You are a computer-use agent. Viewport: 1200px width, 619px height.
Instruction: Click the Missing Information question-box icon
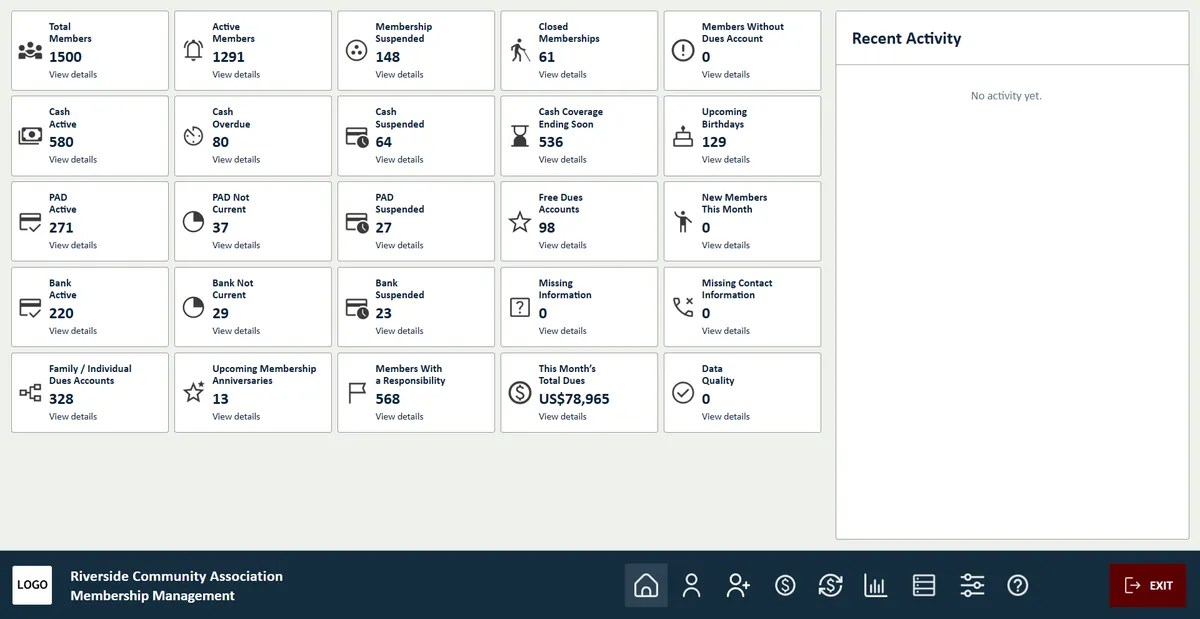click(x=519, y=308)
